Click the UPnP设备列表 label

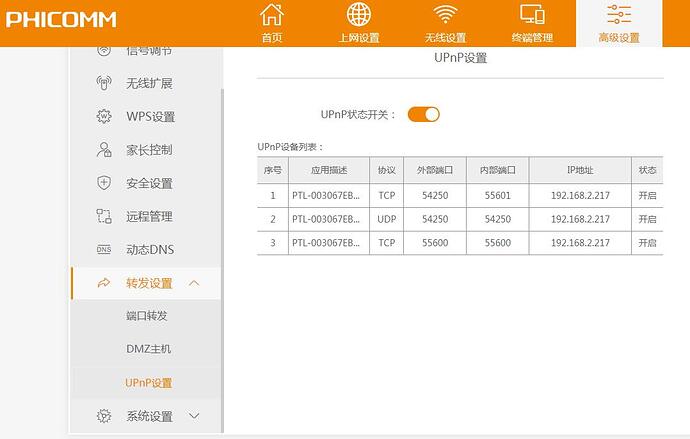point(290,147)
